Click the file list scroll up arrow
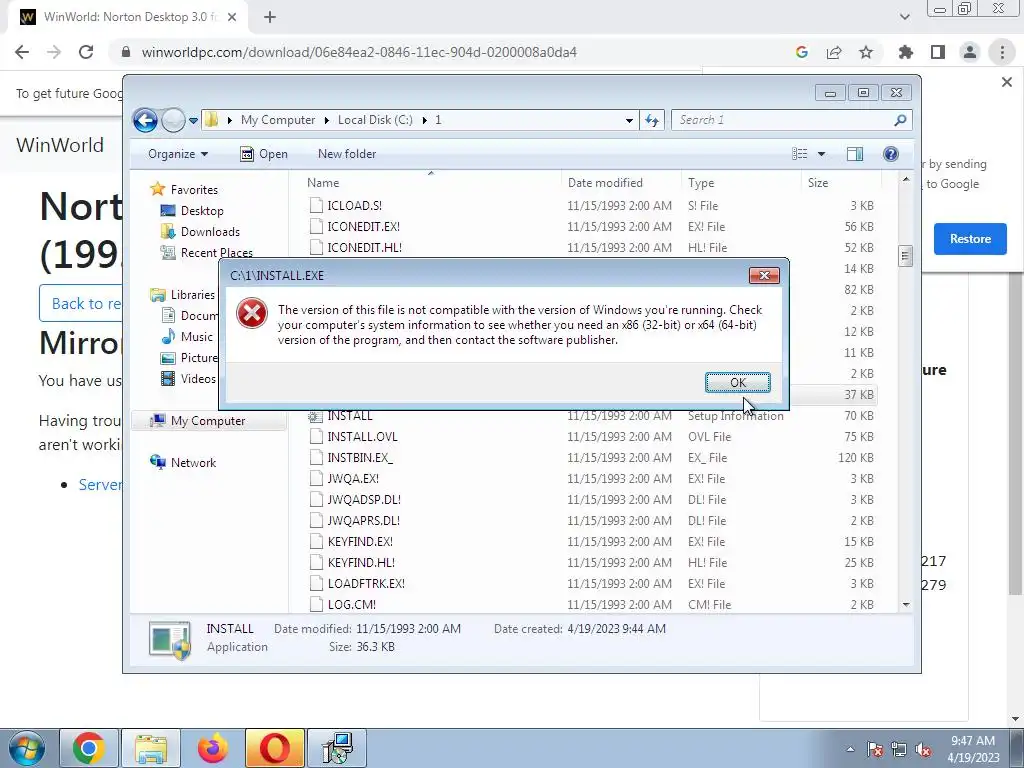 905,180
